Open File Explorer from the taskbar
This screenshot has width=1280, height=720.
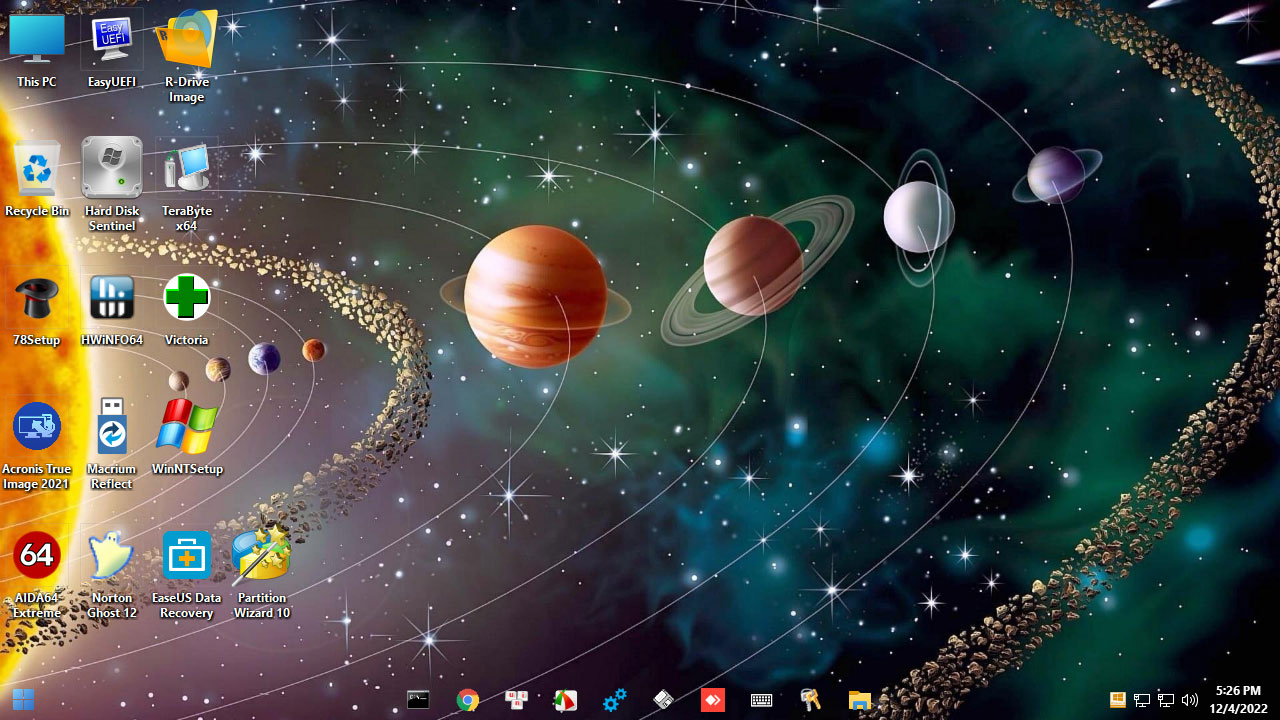tap(860, 700)
